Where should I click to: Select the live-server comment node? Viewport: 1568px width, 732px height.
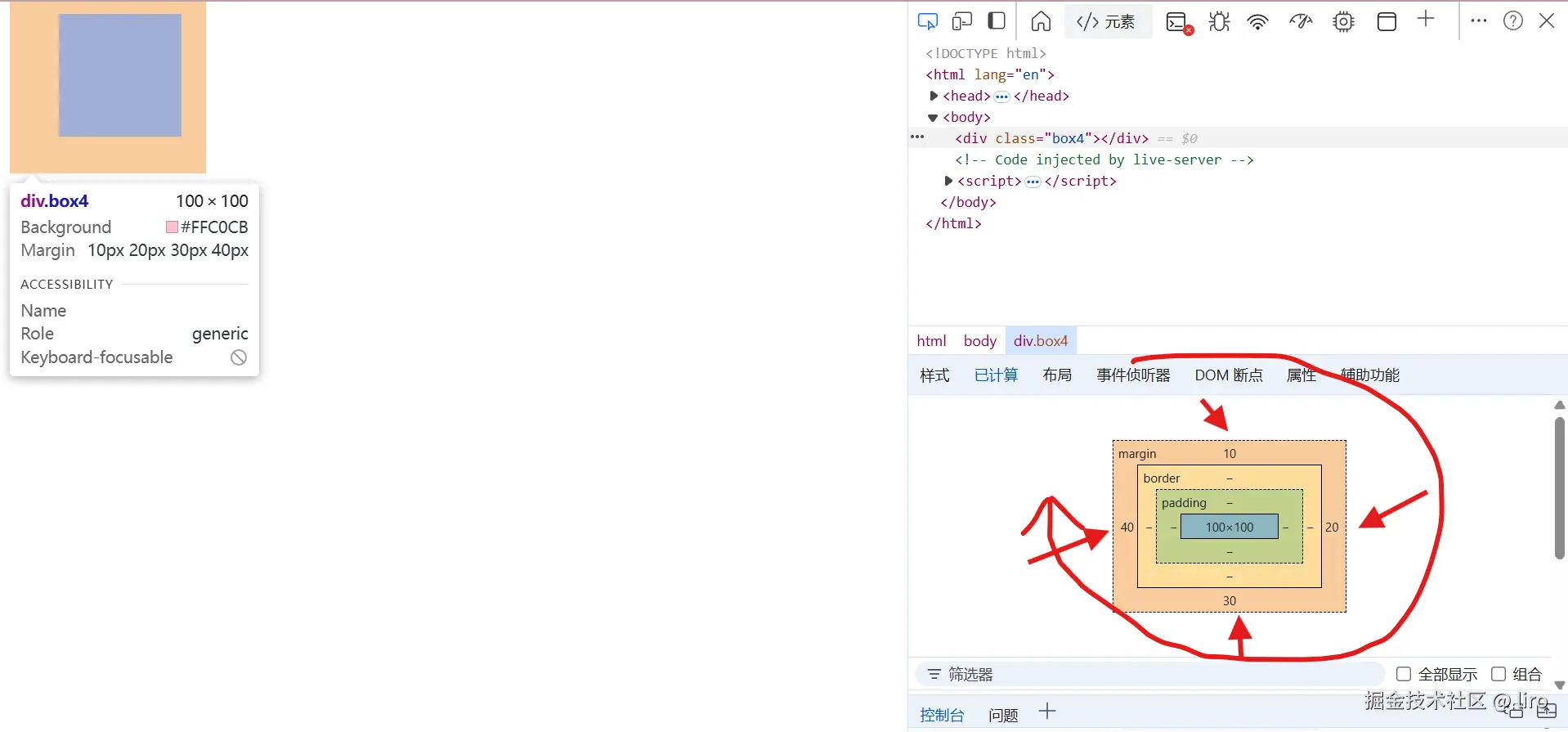point(1104,159)
